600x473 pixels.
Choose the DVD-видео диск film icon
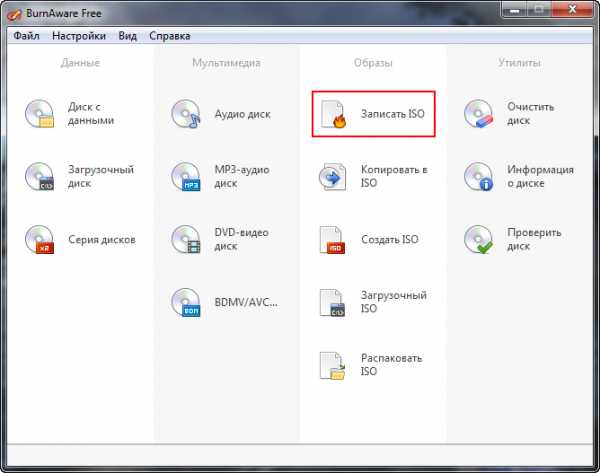pyautogui.click(x=186, y=240)
